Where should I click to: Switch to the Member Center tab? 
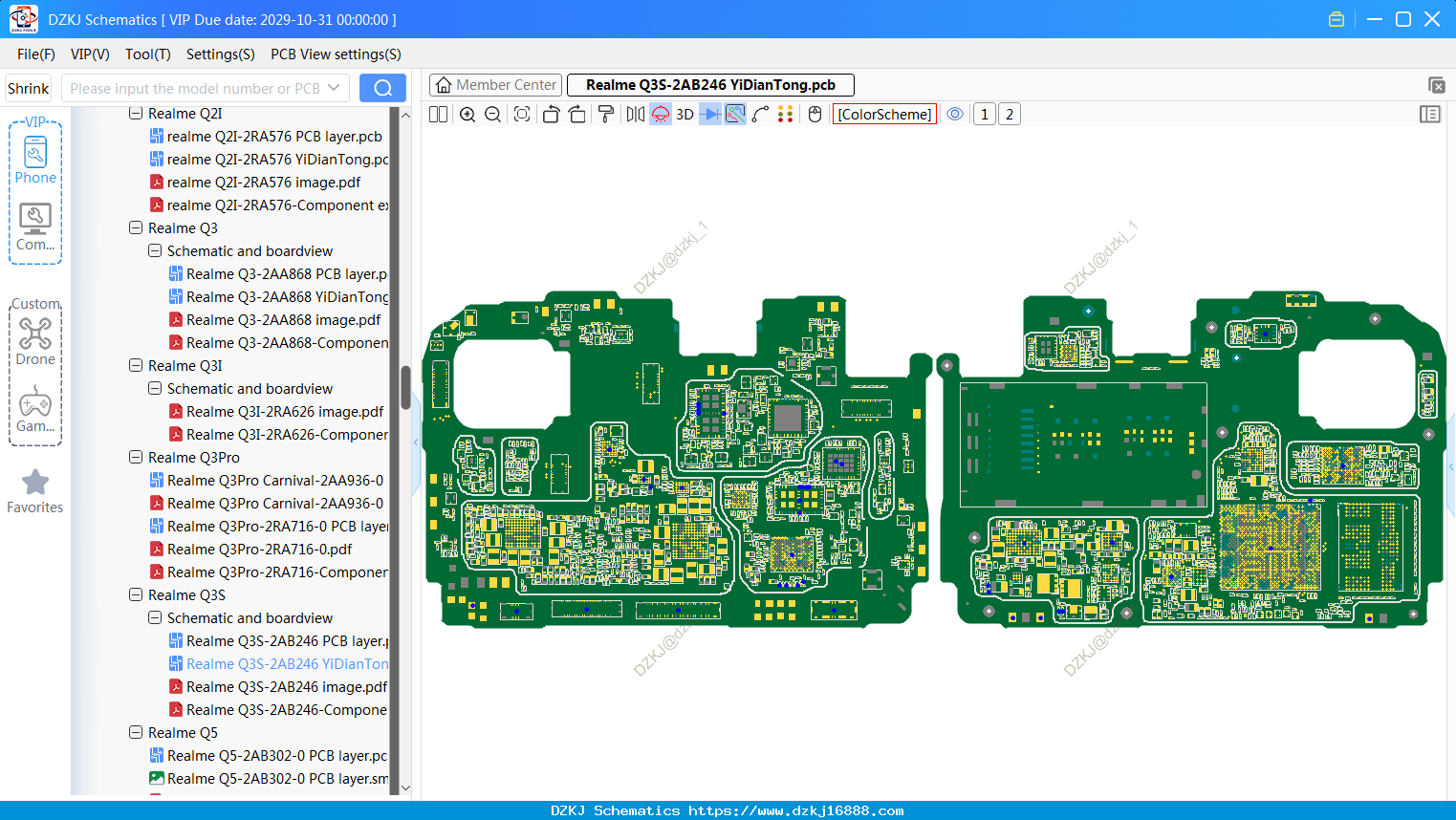click(496, 85)
